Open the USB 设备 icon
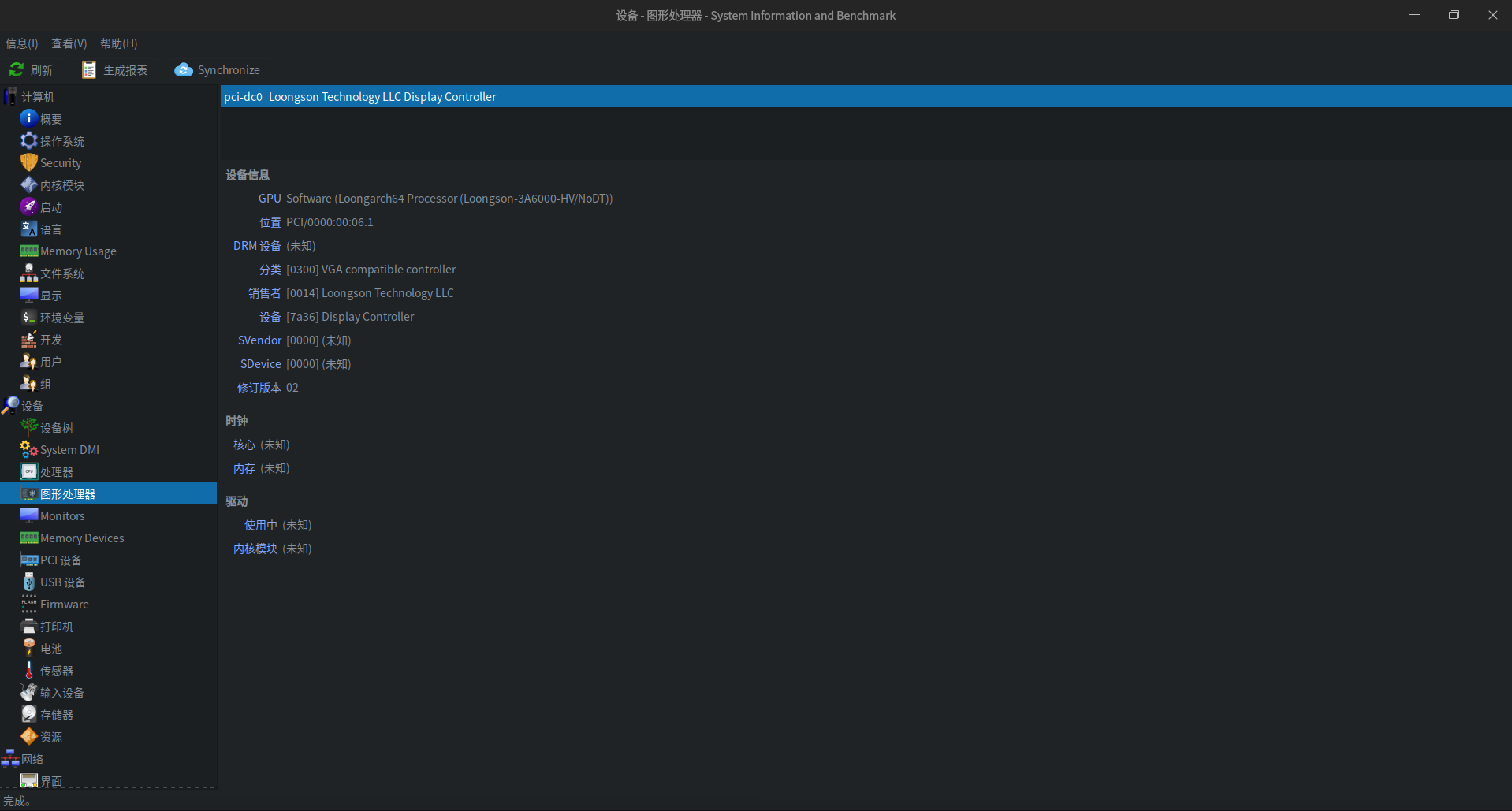Image resolution: width=1512 pixels, height=811 pixels. tap(28, 582)
